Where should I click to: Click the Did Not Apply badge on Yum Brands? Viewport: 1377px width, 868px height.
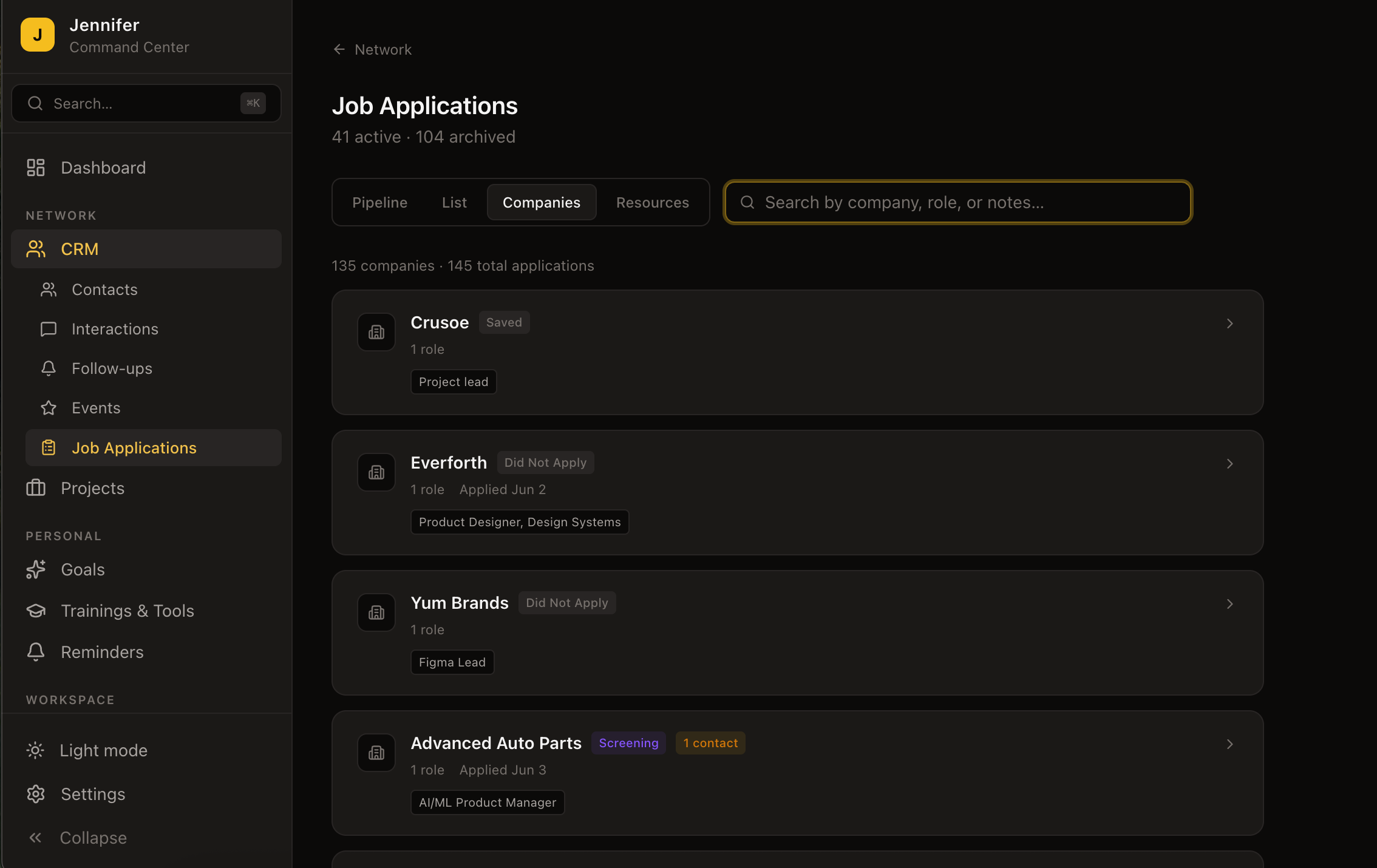pos(567,603)
